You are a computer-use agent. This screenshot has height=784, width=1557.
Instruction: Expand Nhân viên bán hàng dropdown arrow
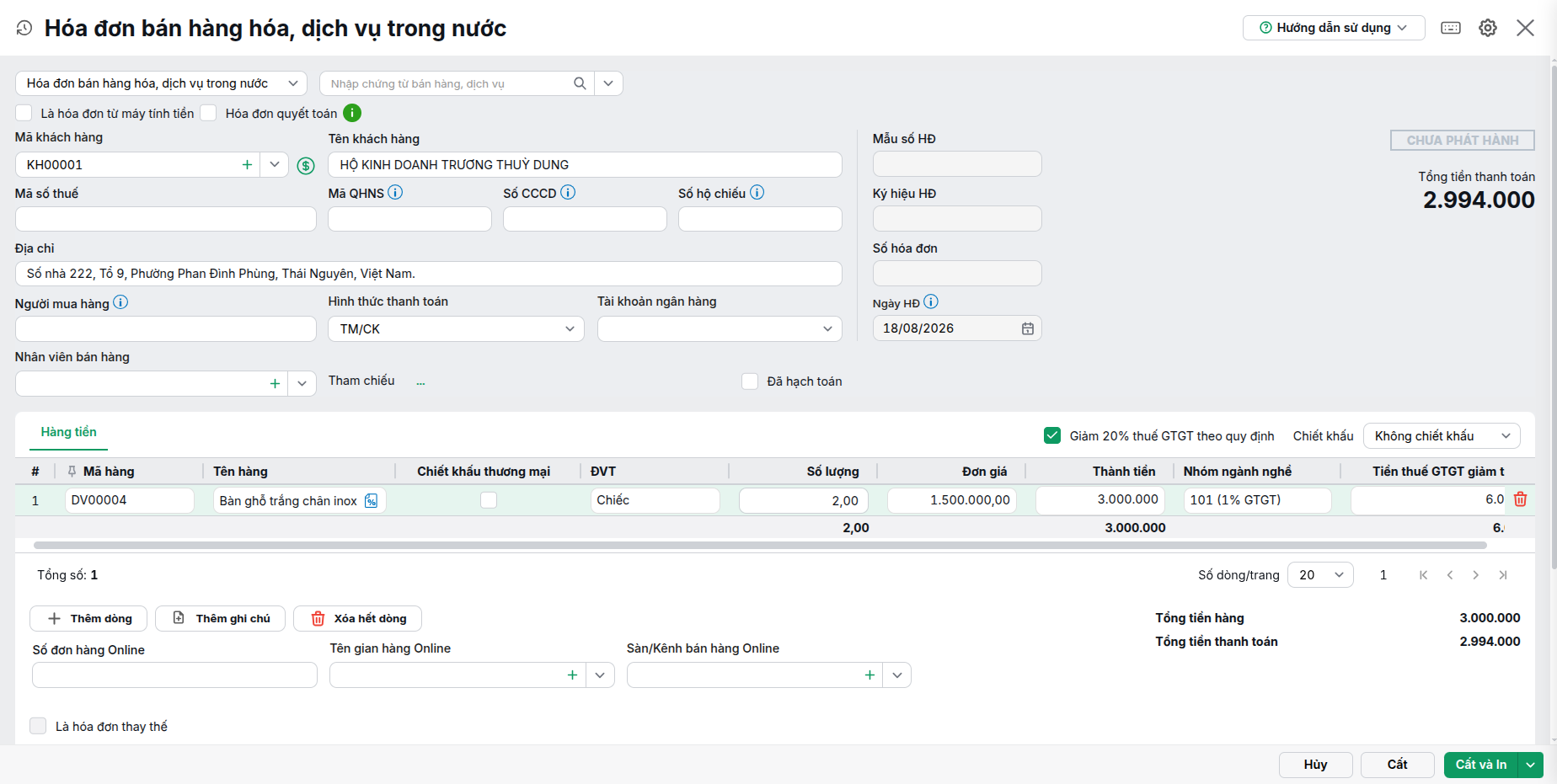(x=302, y=383)
